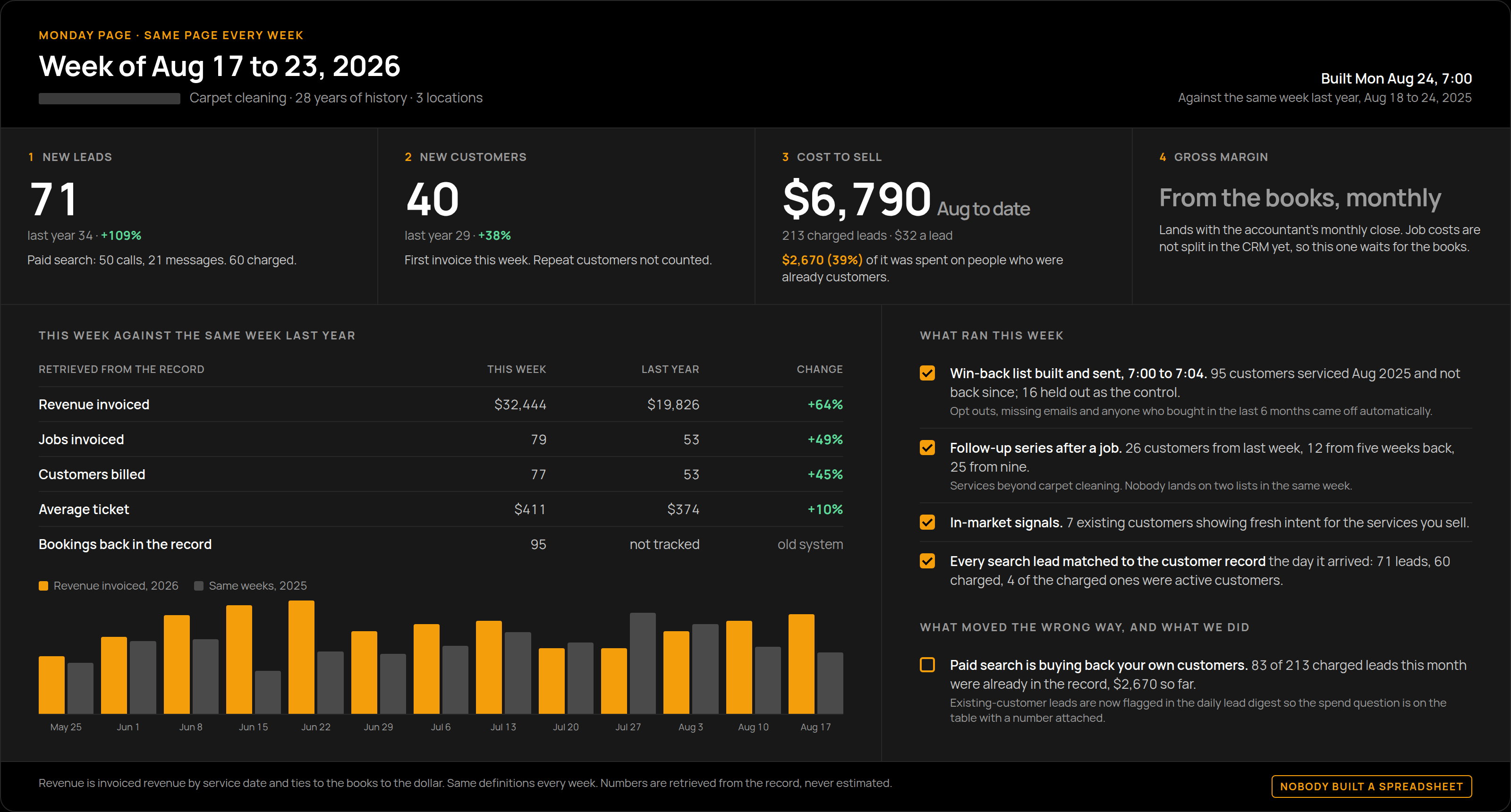Image resolution: width=1511 pixels, height=812 pixels.
Task: Uncheck the In-market signals checkbox
Action: tap(927, 523)
